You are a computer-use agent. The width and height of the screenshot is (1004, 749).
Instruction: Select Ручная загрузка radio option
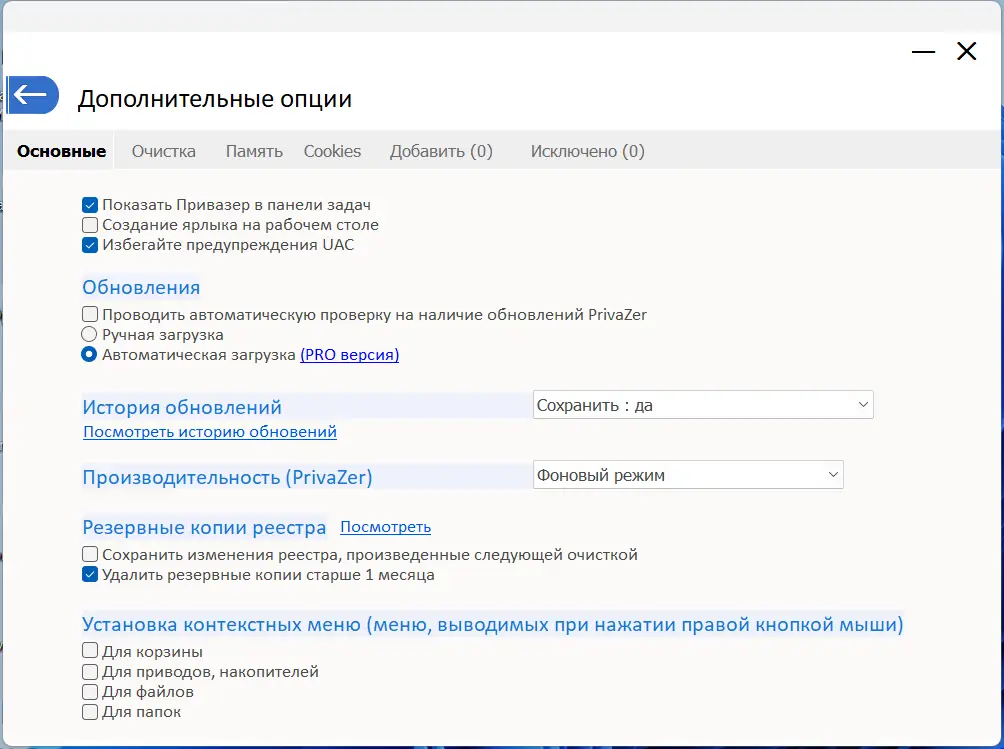tap(90, 335)
